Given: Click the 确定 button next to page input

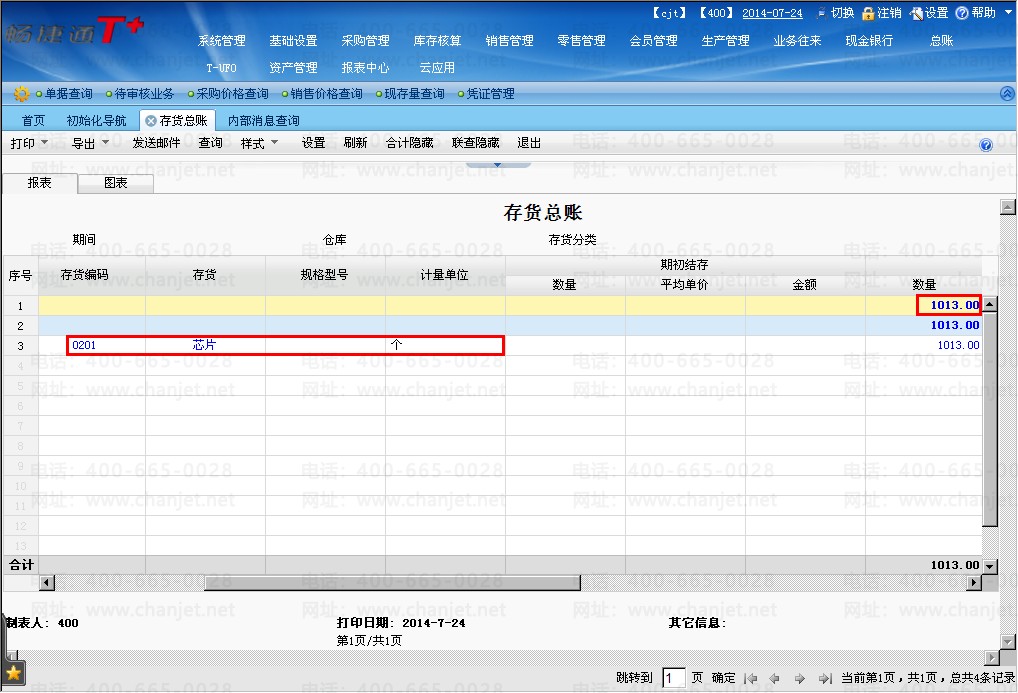Looking at the screenshot, I should (723, 678).
